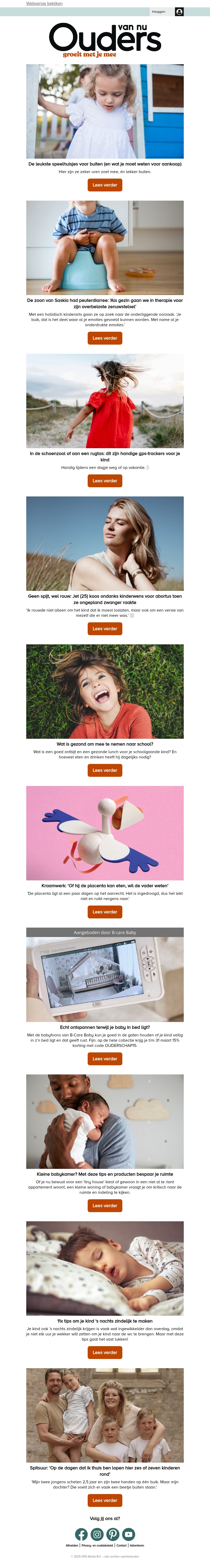Click the Inloggen button
The image size is (210, 1568).
point(158,12)
